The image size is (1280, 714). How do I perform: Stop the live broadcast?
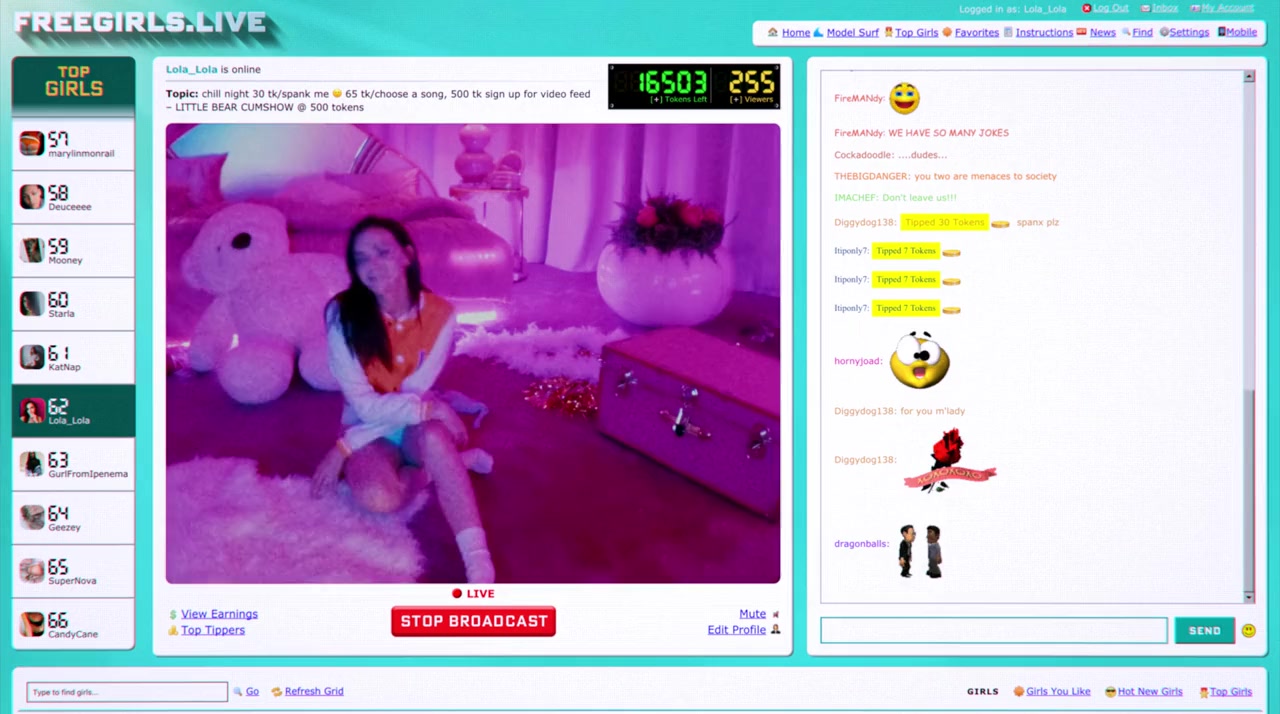(473, 621)
